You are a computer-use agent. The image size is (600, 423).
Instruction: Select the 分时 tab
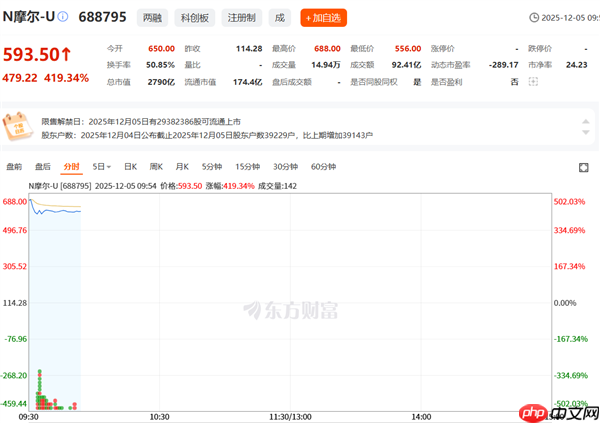tap(72, 167)
